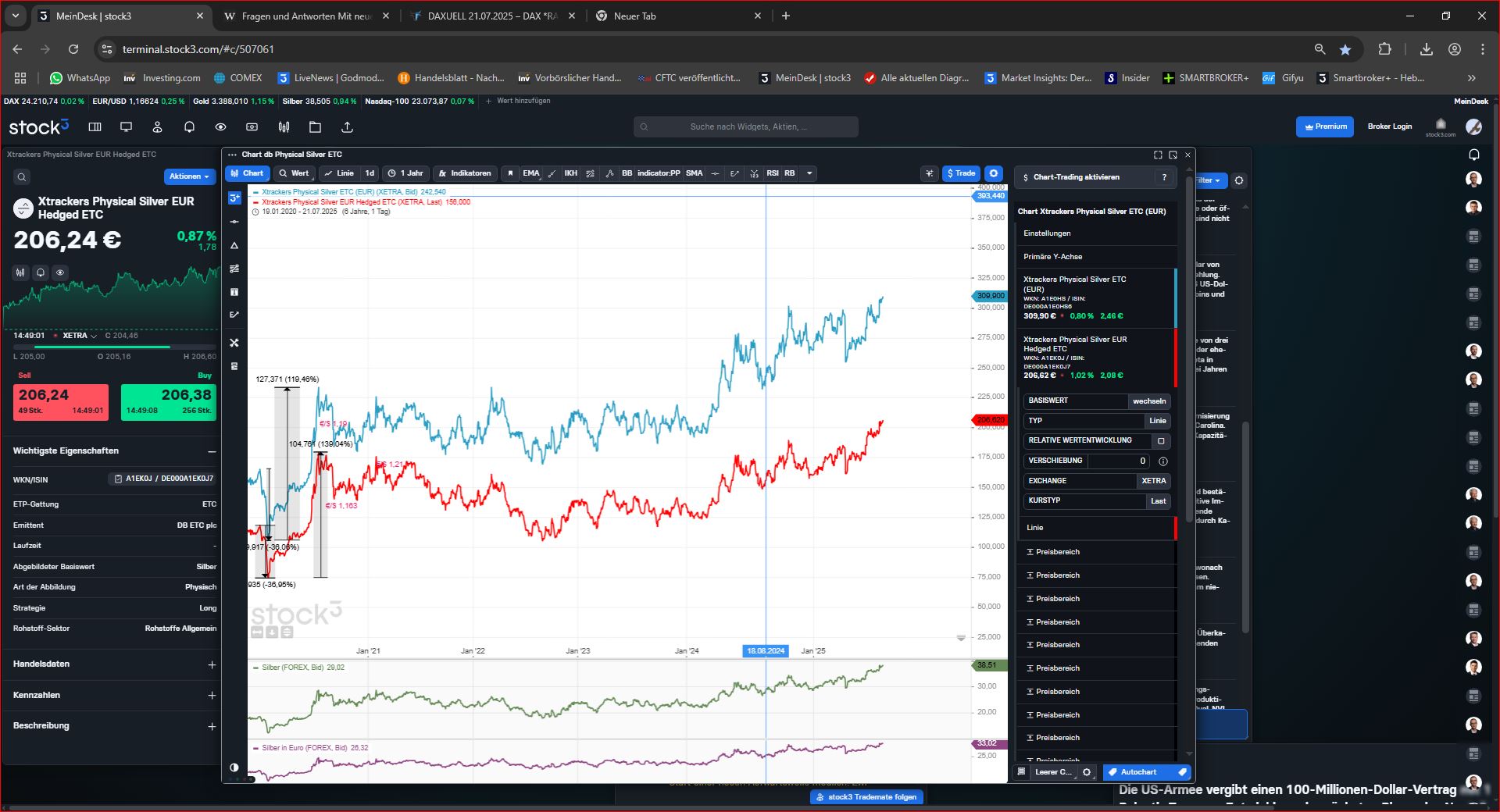This screenshot has height=812, width=1500.
Task: Open the Aktionen dropdown
Action: (189, 176)
